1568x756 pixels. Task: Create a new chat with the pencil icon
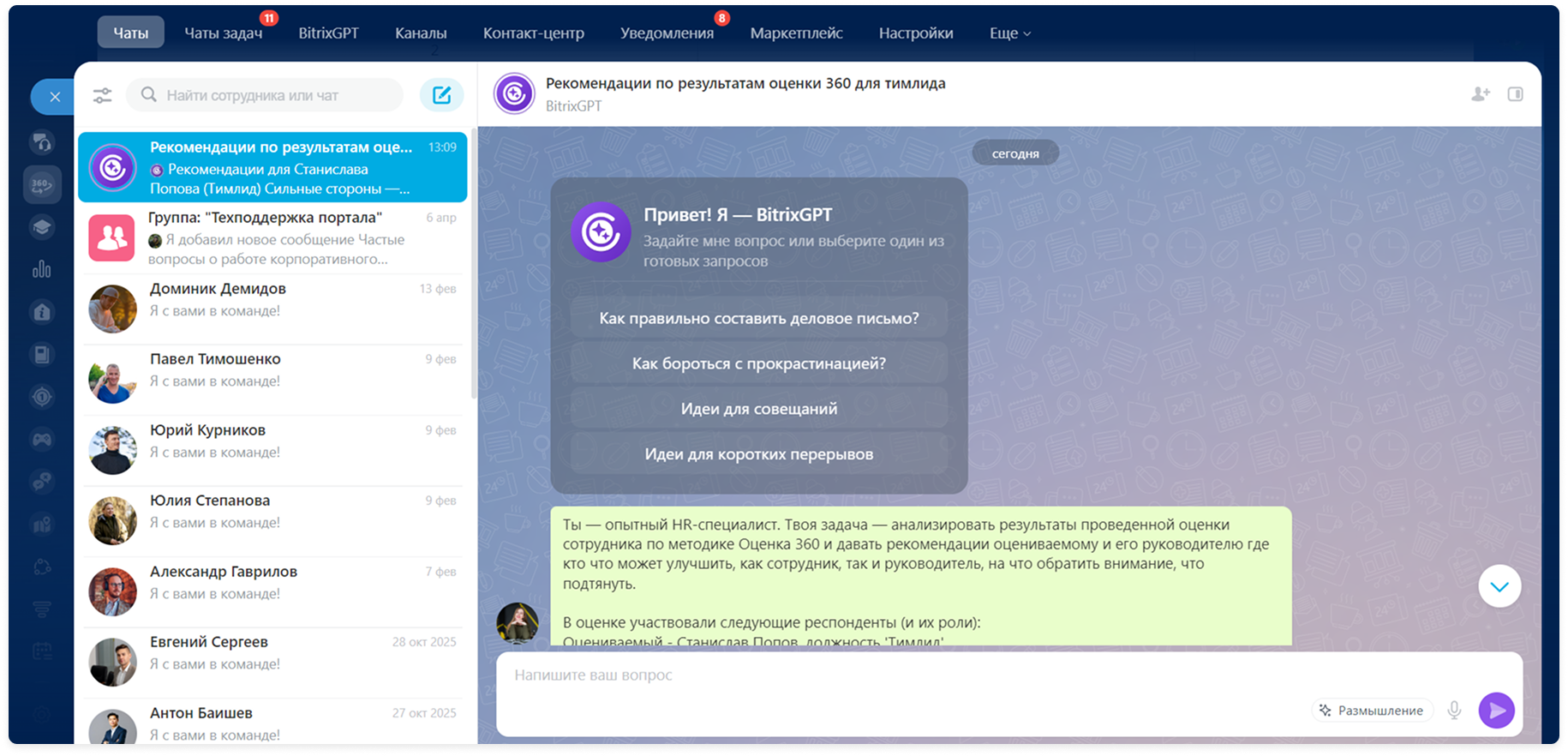pos(441,95)
